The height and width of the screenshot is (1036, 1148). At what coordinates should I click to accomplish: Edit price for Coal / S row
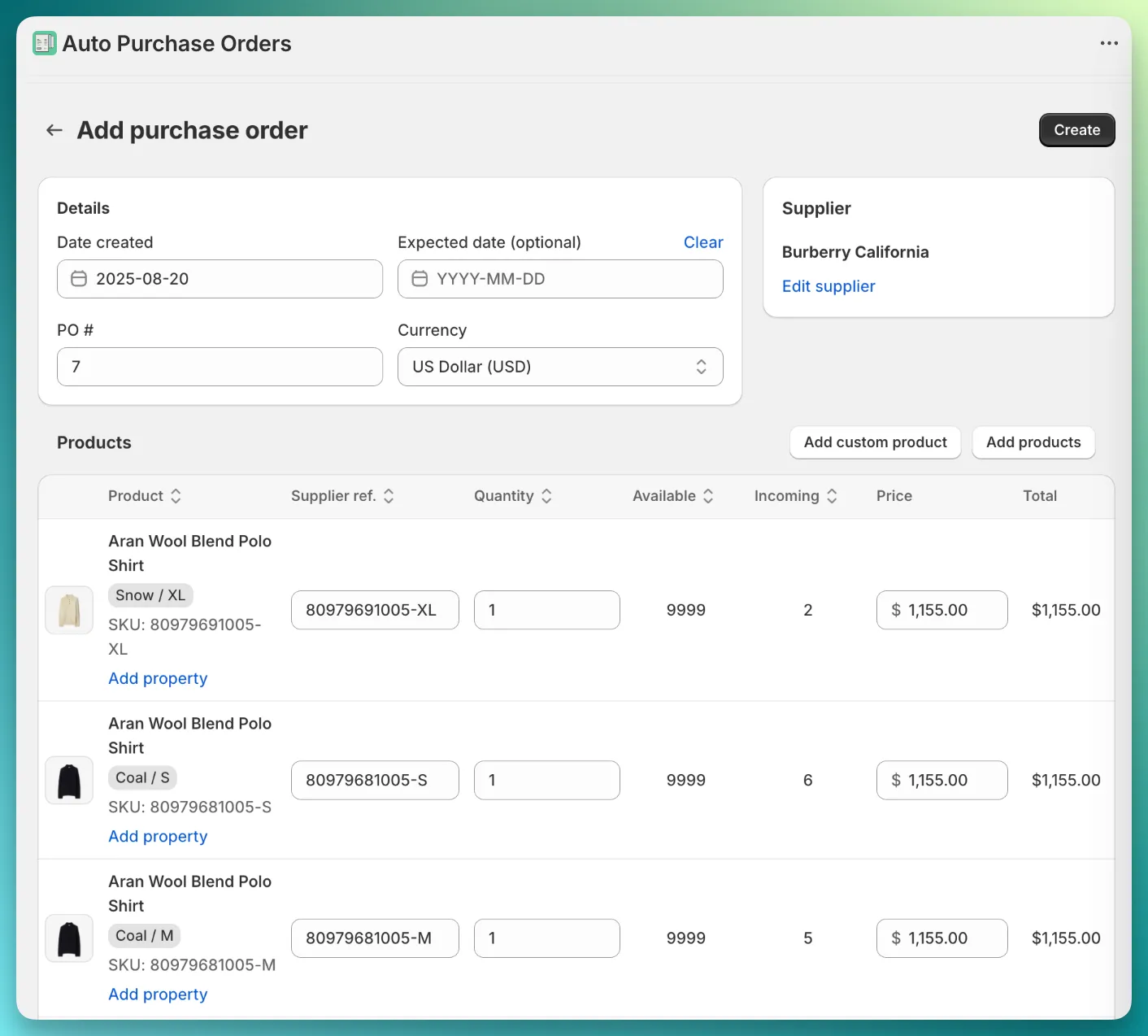tap(942, 780)
